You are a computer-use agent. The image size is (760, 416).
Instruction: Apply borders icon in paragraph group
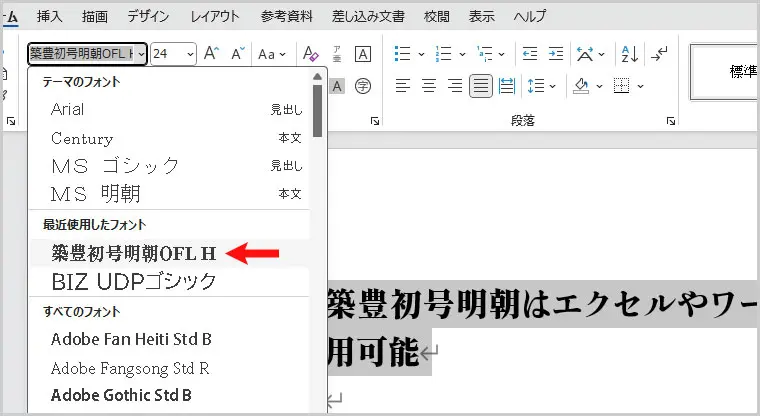[x=621, y=86]
